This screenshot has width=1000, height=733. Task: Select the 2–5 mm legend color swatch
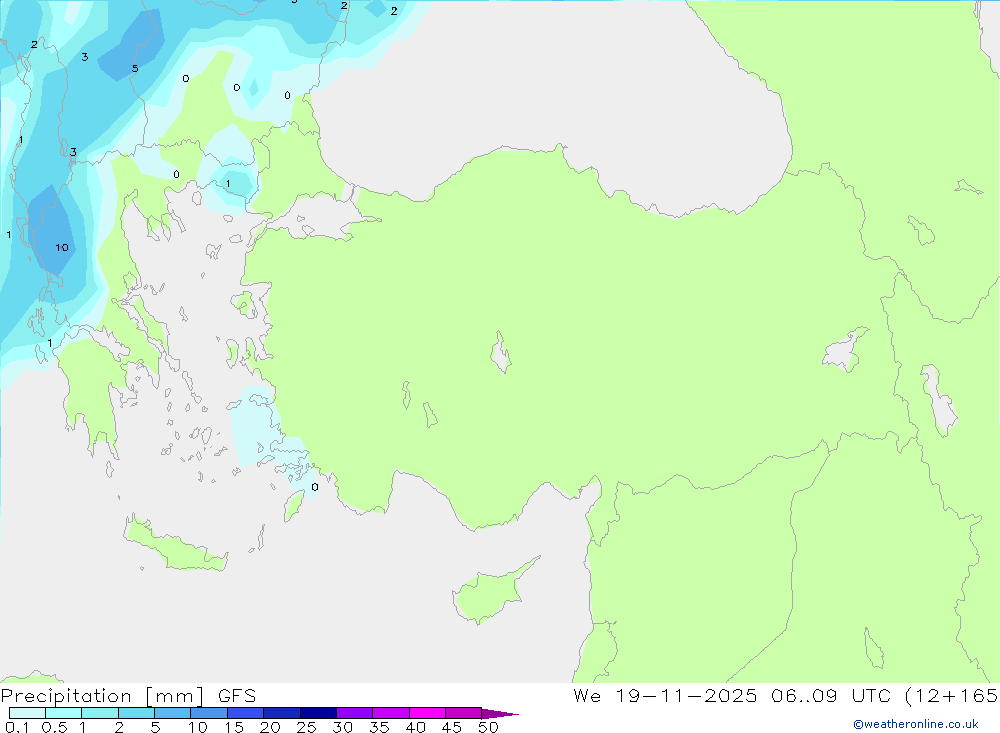click(x=136, y=713)
